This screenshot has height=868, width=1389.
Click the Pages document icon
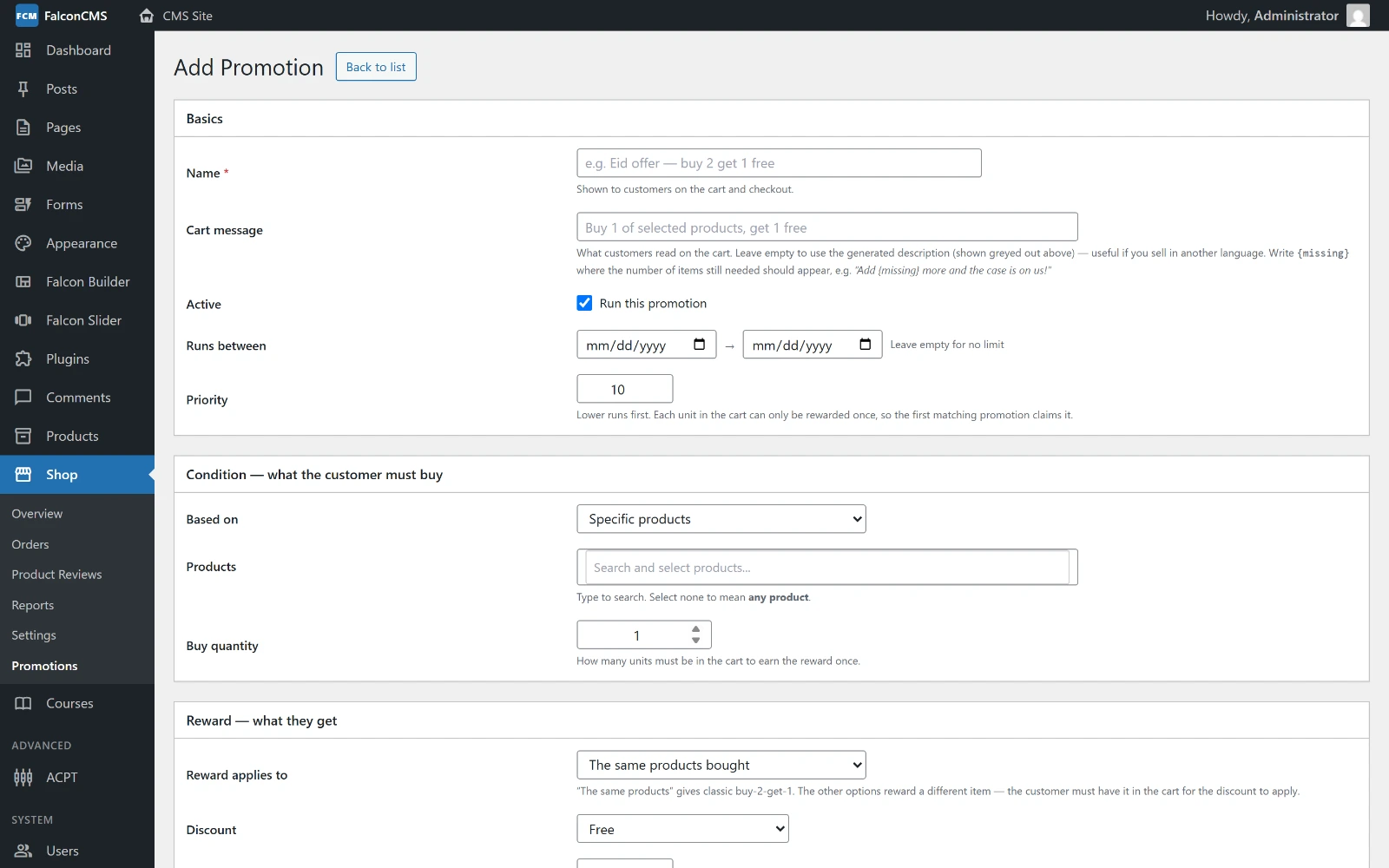point(23,128)
